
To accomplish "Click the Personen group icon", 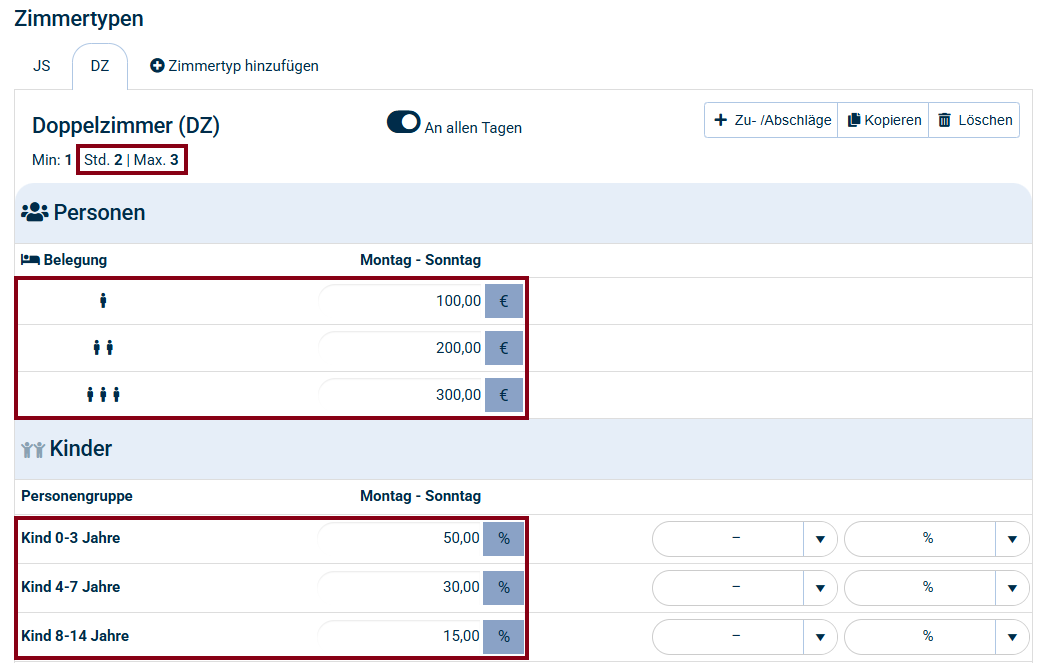I will (x=35, y=212).
